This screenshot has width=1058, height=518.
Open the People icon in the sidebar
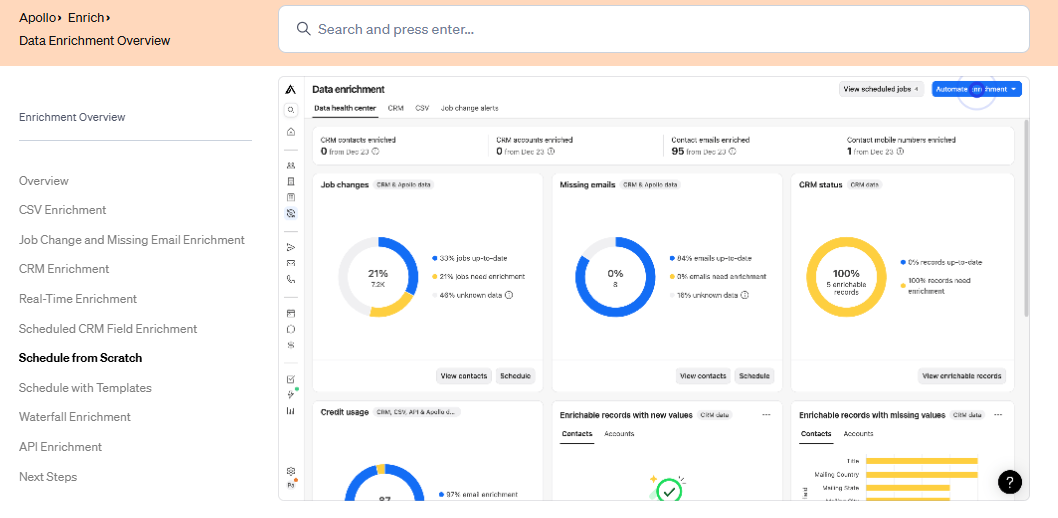(x=291, y=165)
